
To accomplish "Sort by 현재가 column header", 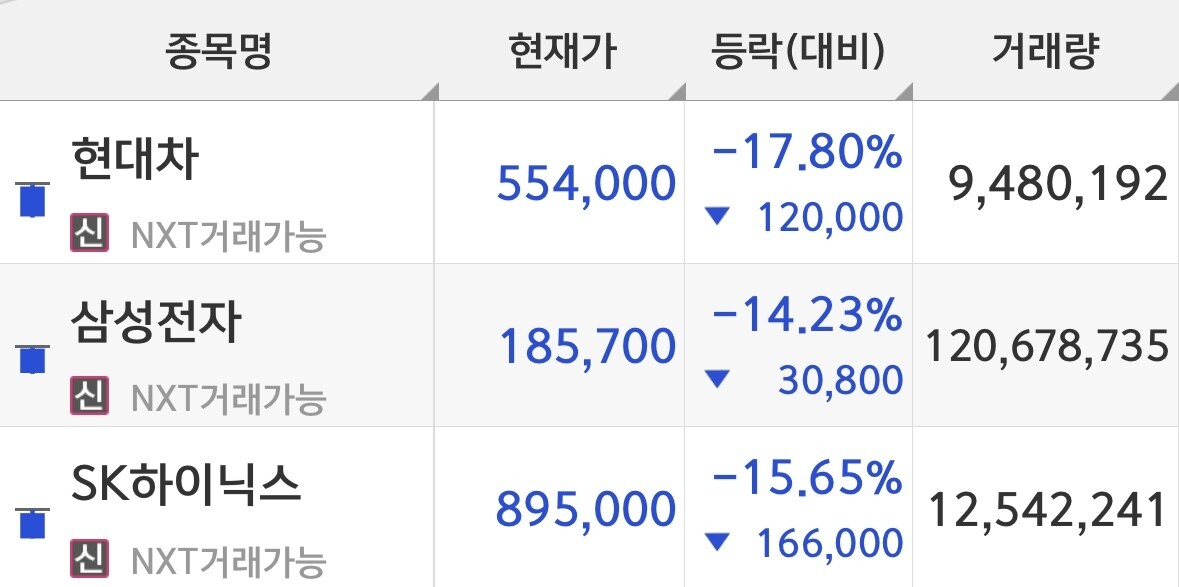I will pos(562,52).
